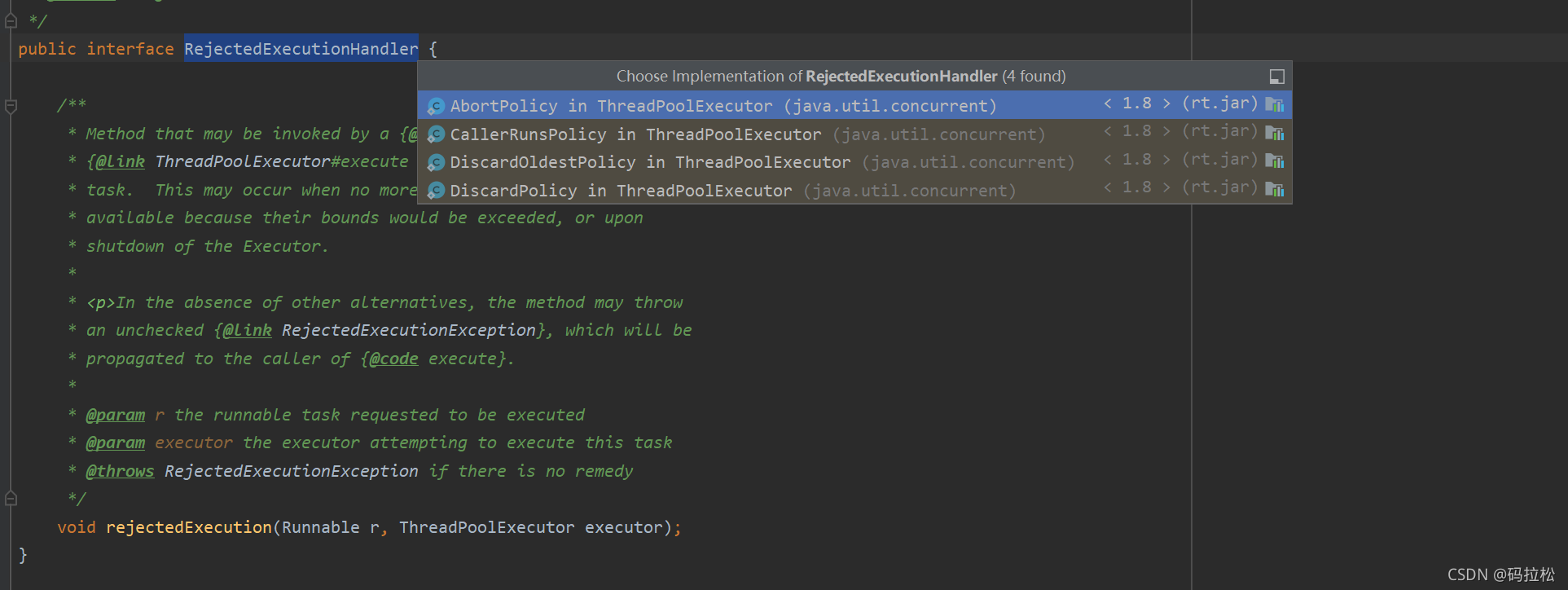Click the 'interface' keyword
This screenshot has height=590, width=1568.
pos(130,49)
